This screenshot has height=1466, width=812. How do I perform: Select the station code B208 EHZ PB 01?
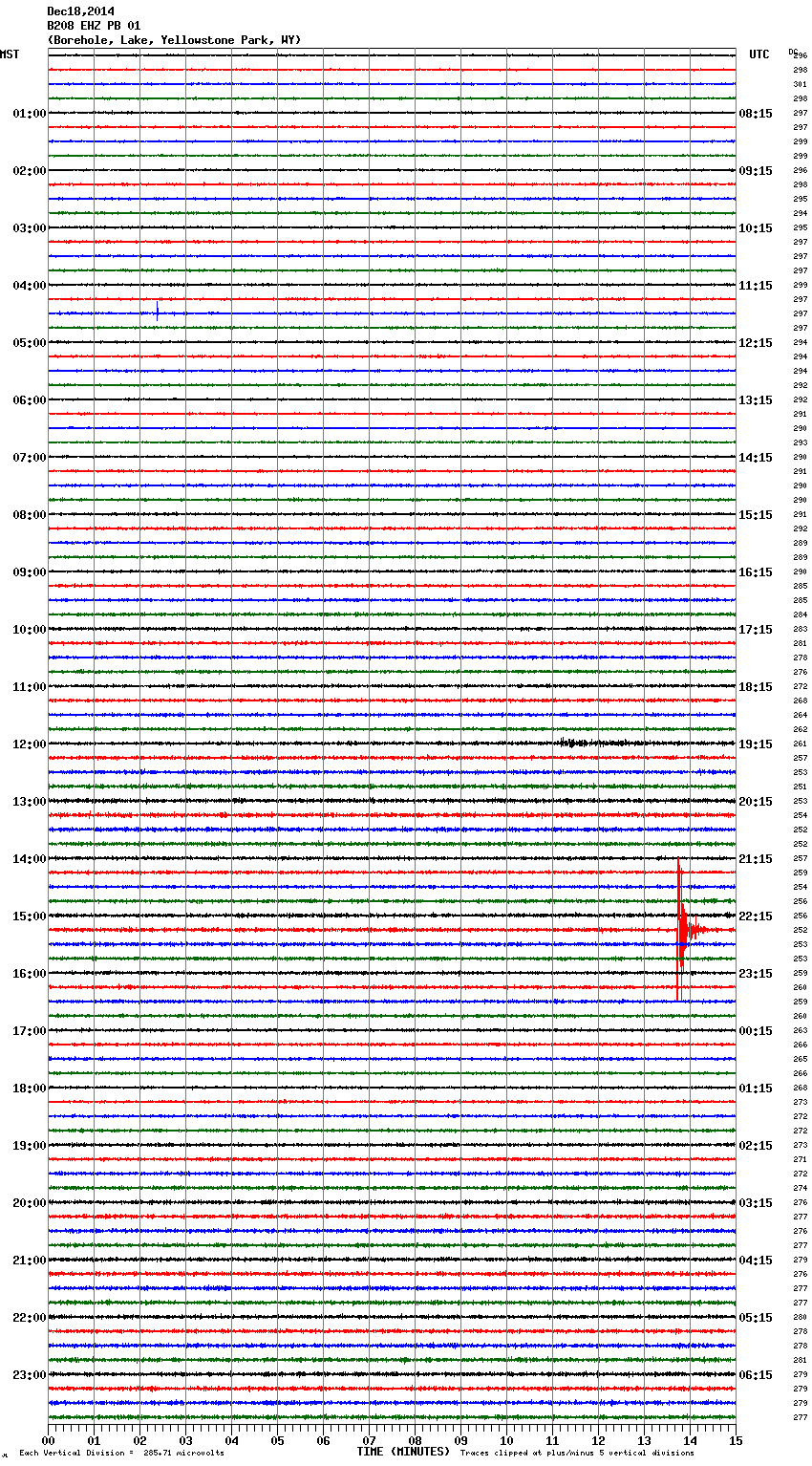point(94,26)
